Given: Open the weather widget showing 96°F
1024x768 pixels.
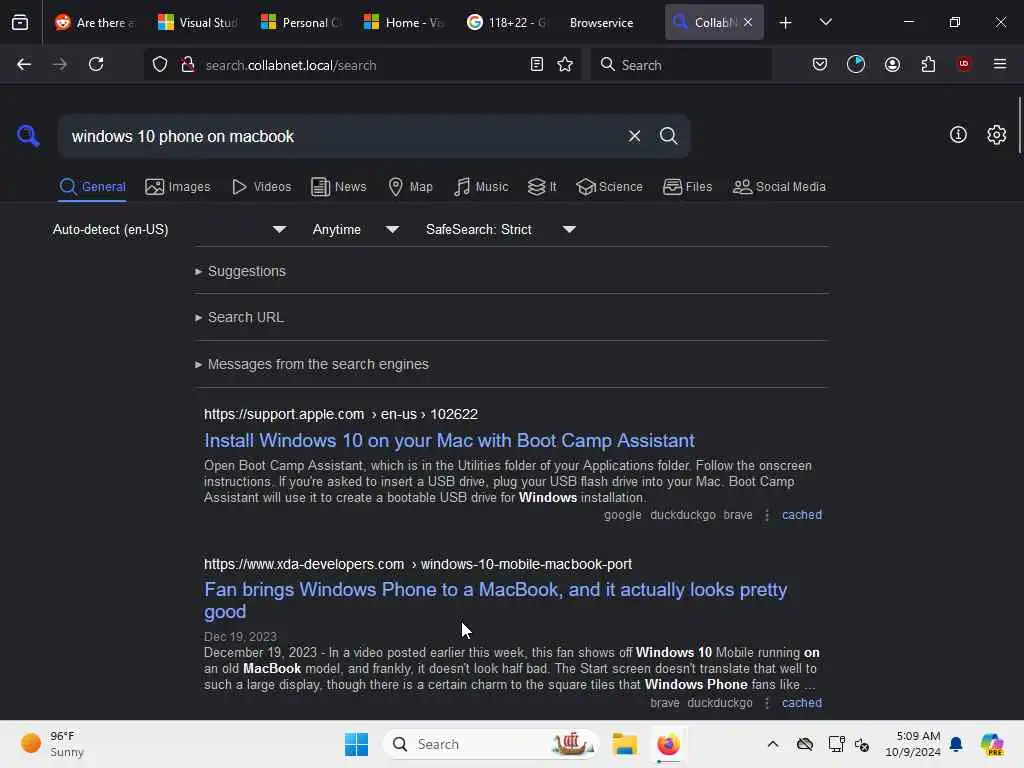Looking at the screenshot, I should point(52,744).
